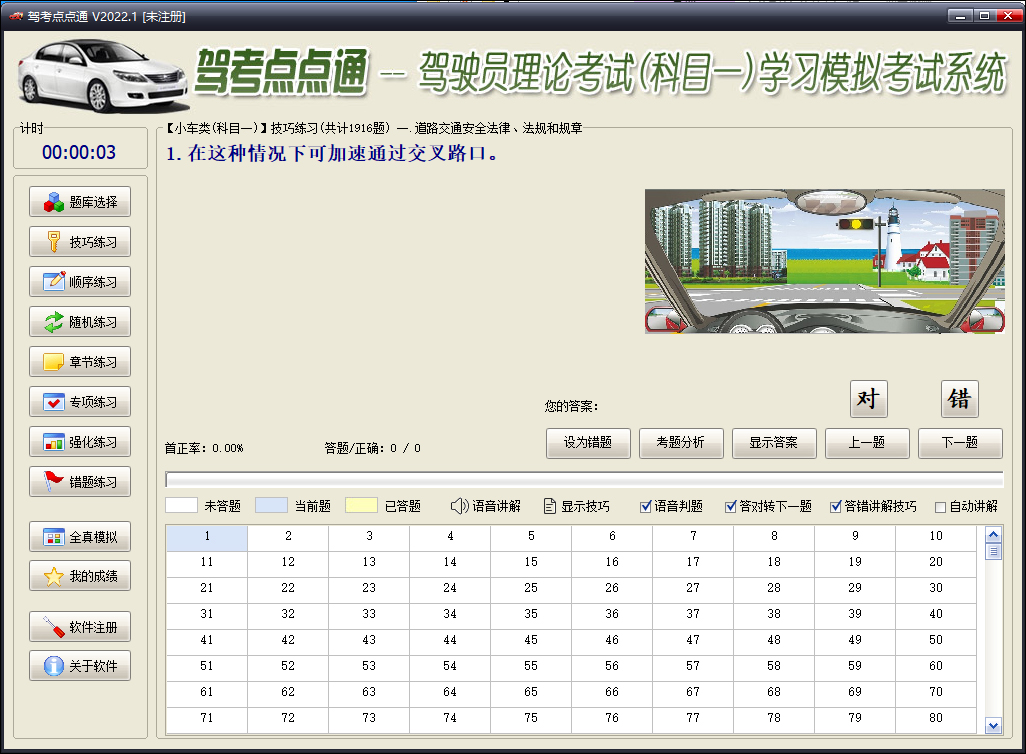Play 语音讲解 via the speaker icon
This screenshot has height=754, width=1026.
[459, 506]
